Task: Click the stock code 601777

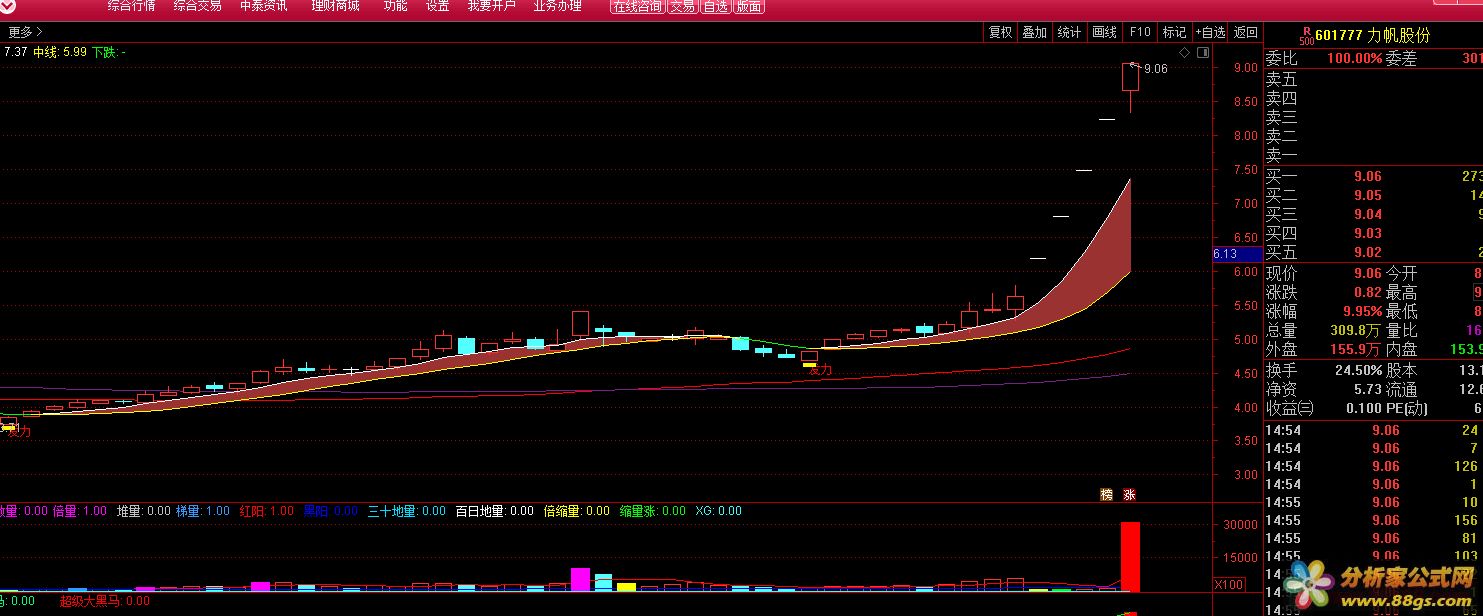Action: tap(1340, 35)
